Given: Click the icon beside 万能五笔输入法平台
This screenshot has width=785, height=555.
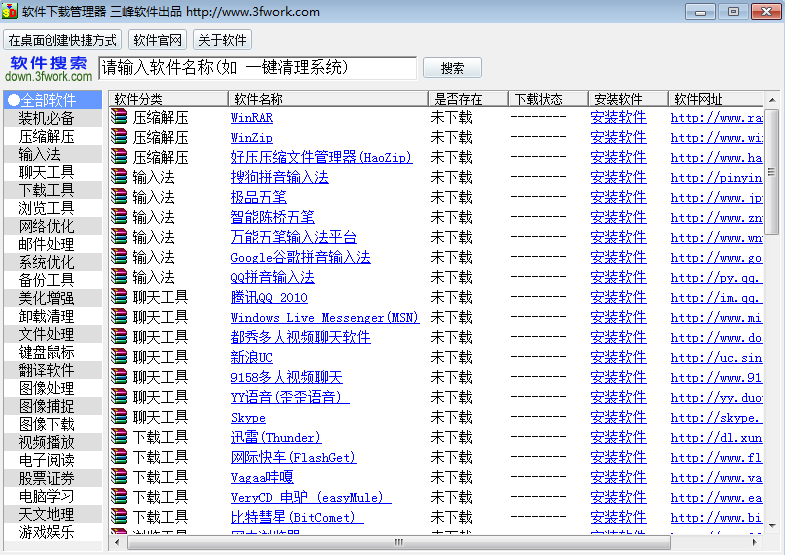Looking at the screenshot, I should click(119, 237).
